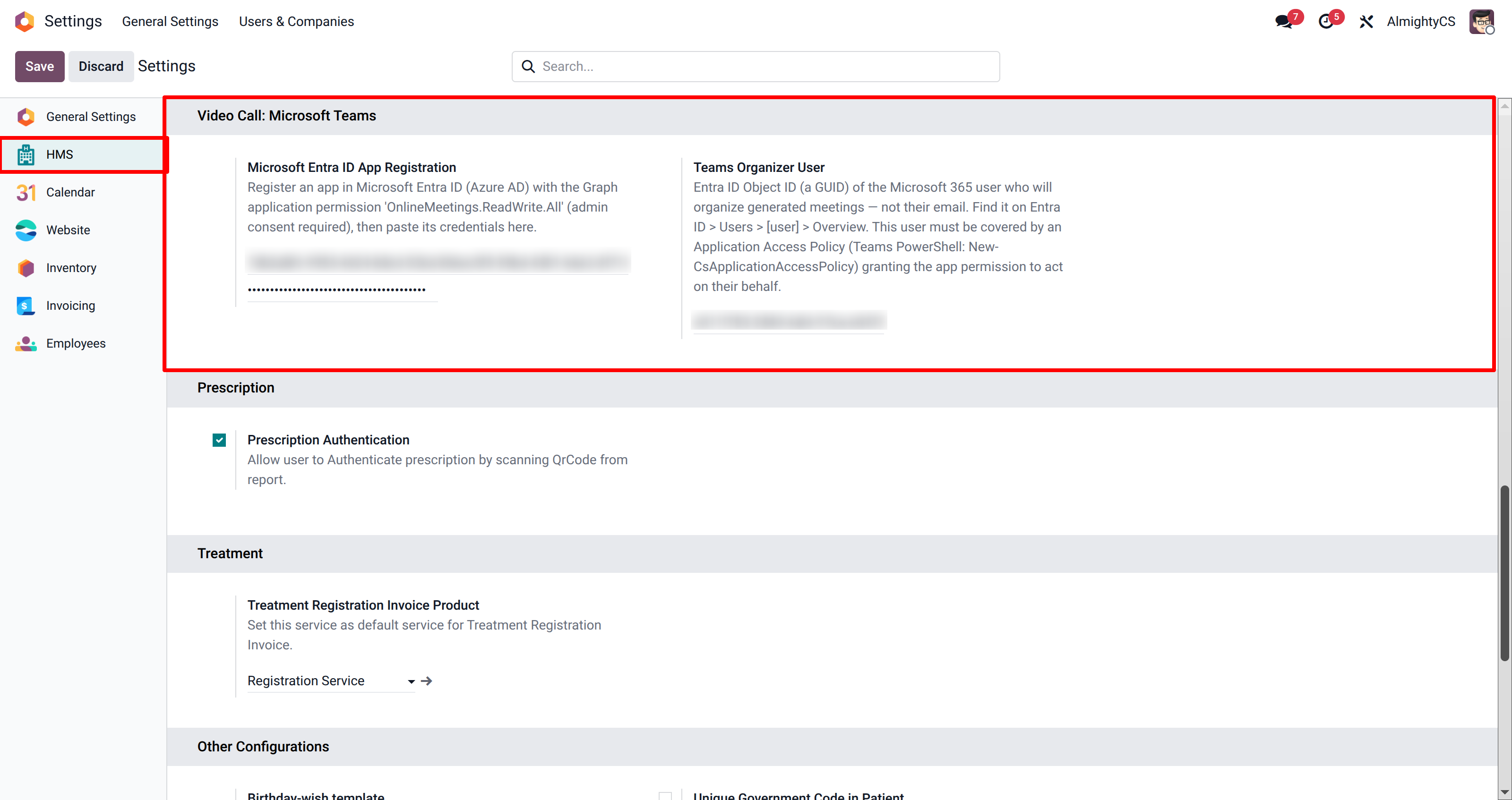This screenshot has height=800, width=1512.
Task: Click the Prescription Authentication label
Action: click(x=328, y=440)
